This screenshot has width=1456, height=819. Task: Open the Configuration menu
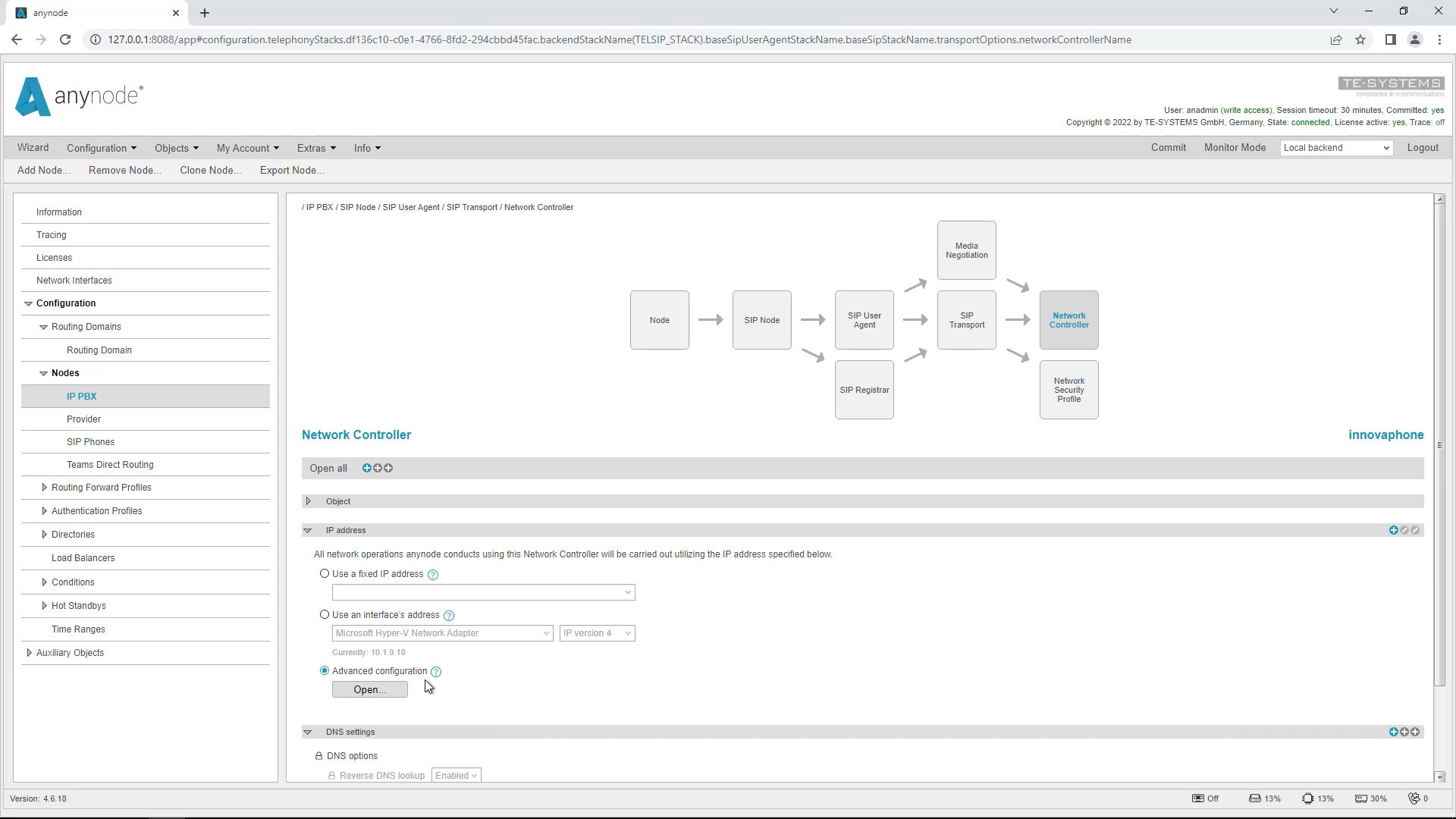(x=102, y=148)
